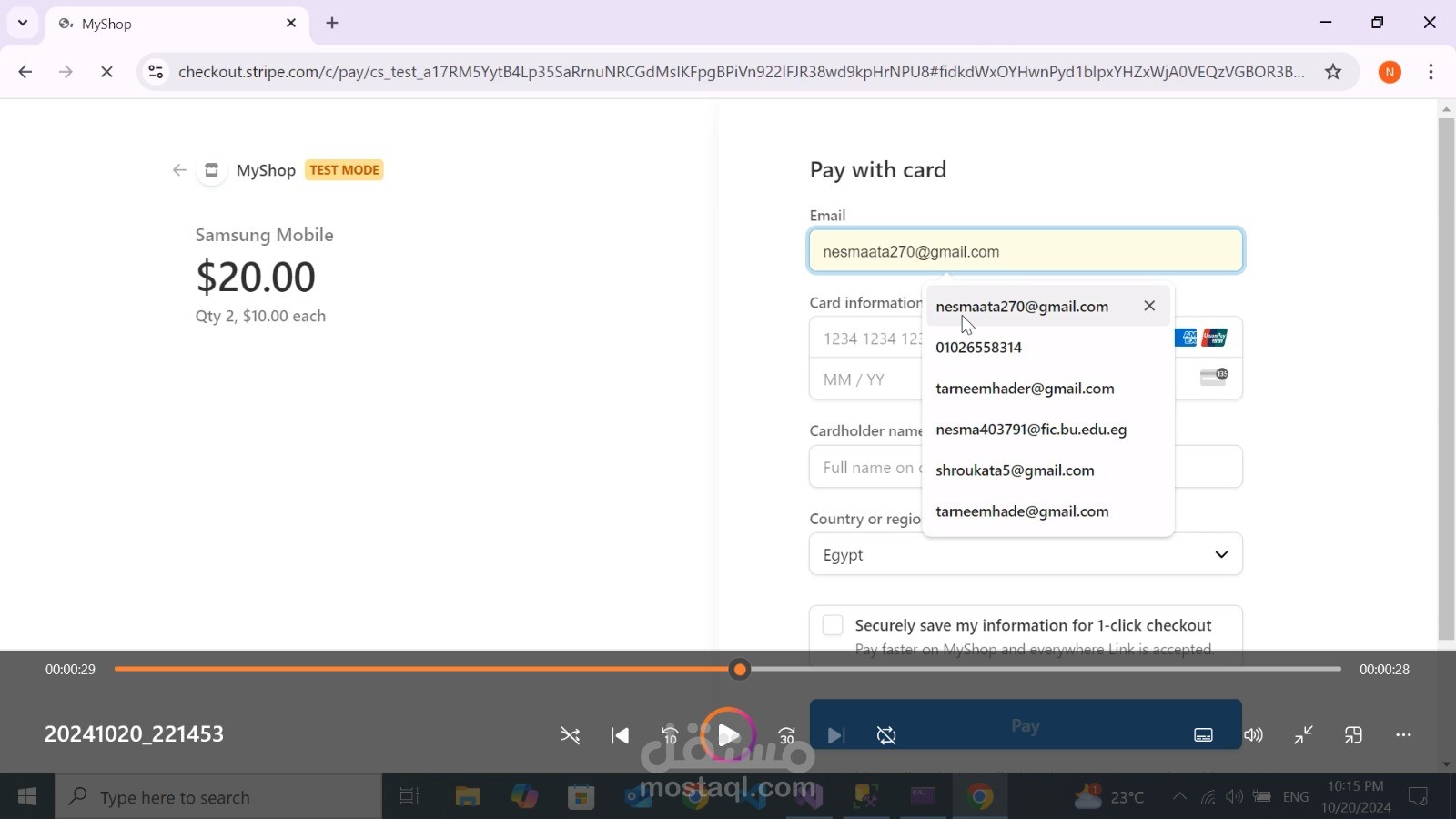Remove nesmaata270@gmail.com suggestion with X
This screenshot has height=819, width=1456.
pos(1149,306)
